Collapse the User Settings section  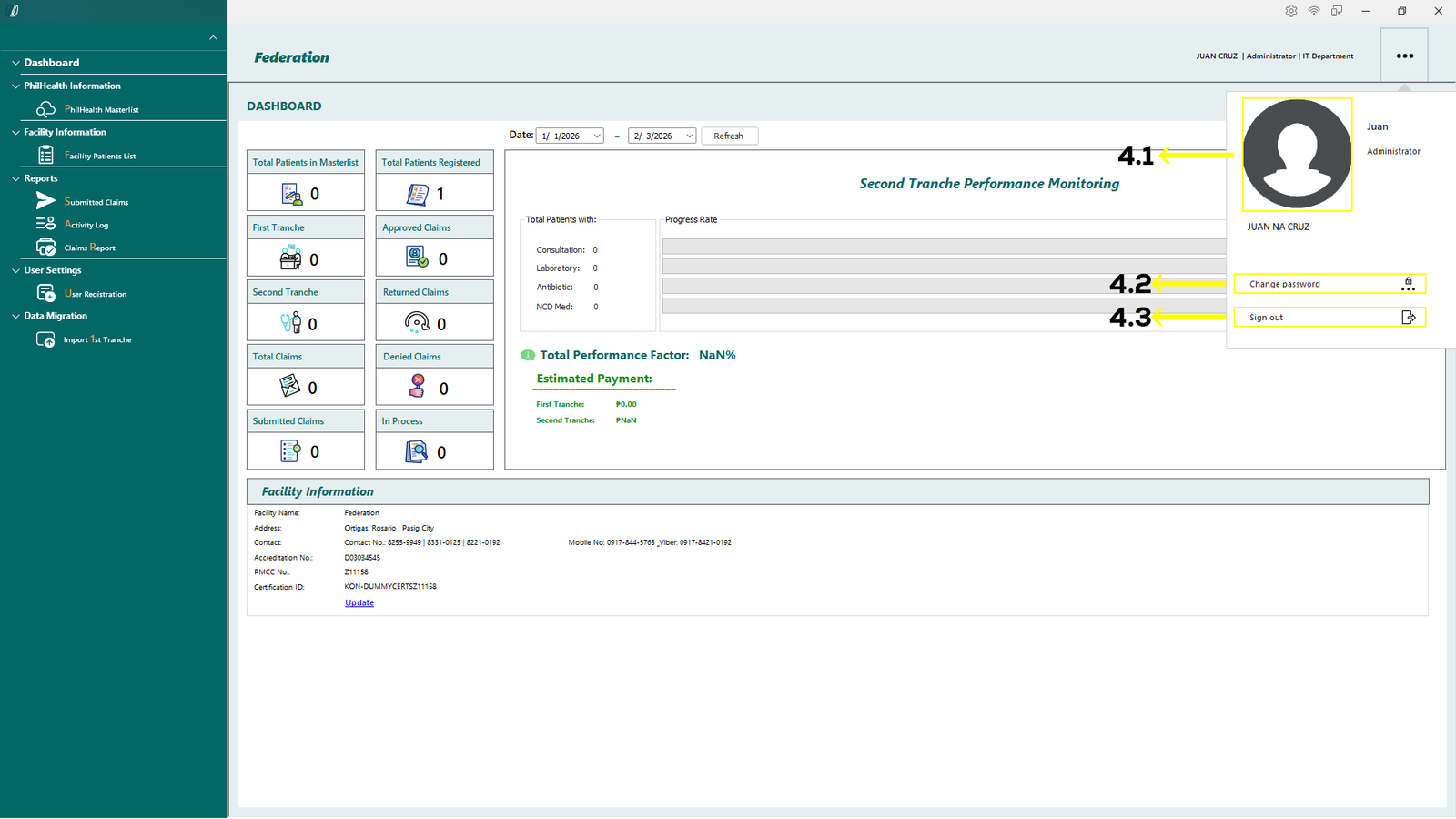coord(15,270)
